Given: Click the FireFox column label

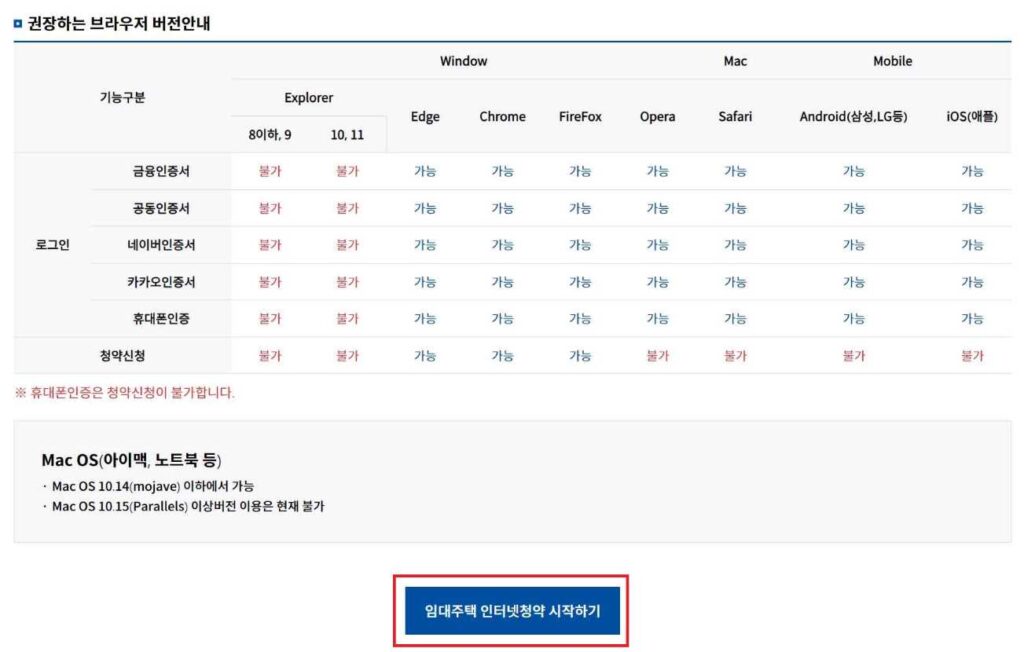Looking at the screenshot, I should tap(579, 116).
